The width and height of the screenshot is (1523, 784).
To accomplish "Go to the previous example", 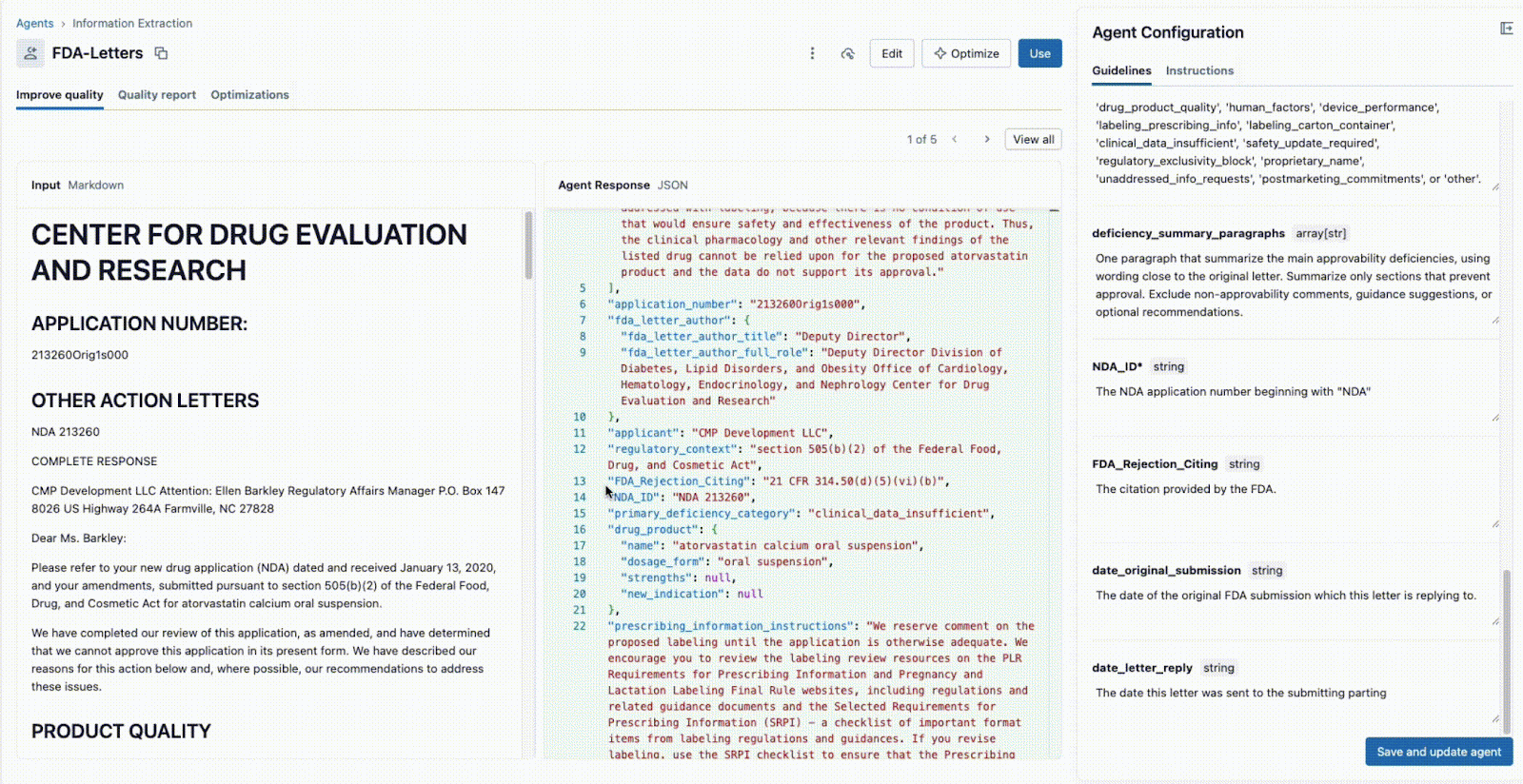I will point(955,139).
